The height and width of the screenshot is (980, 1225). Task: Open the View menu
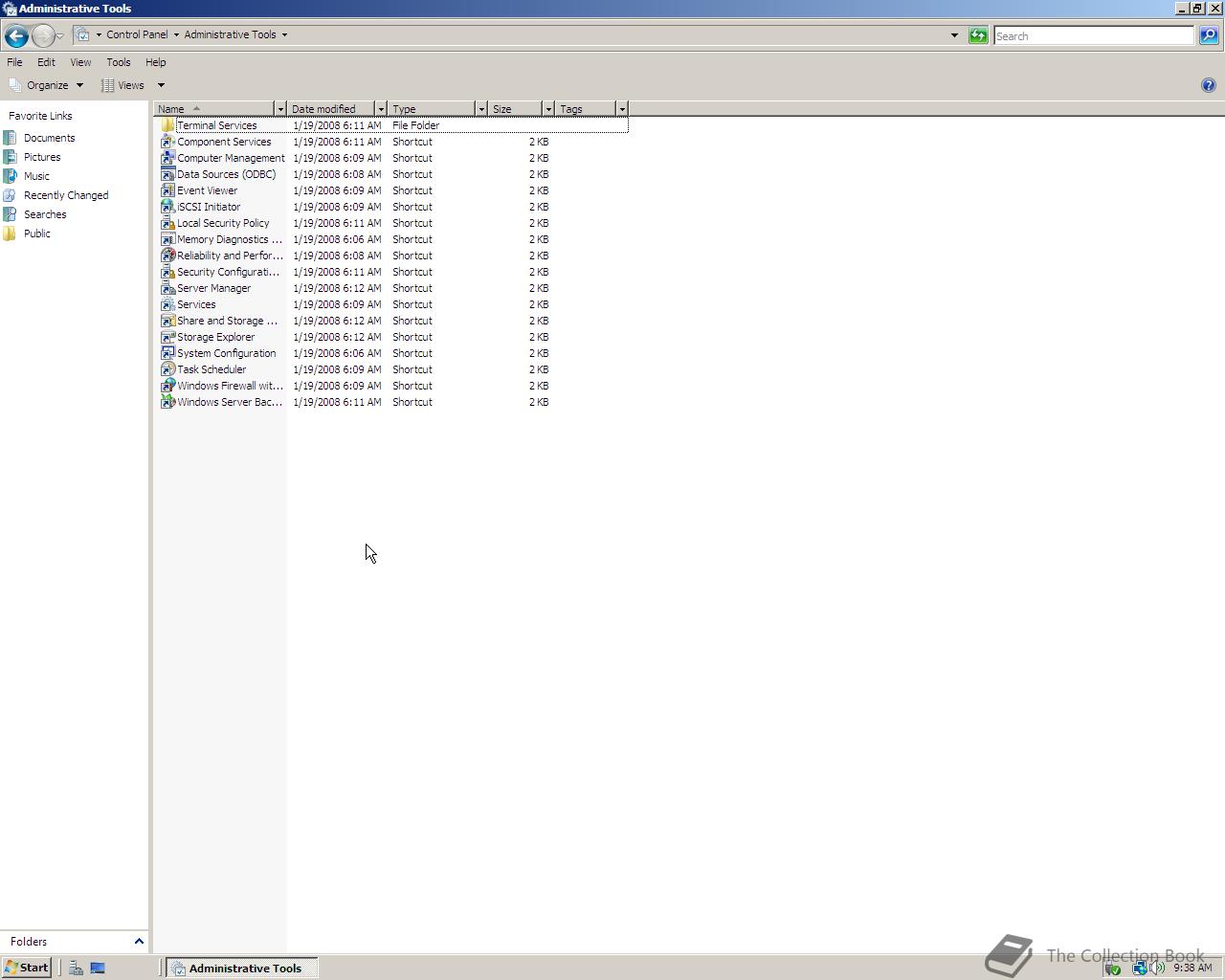(x=80, y=62)
